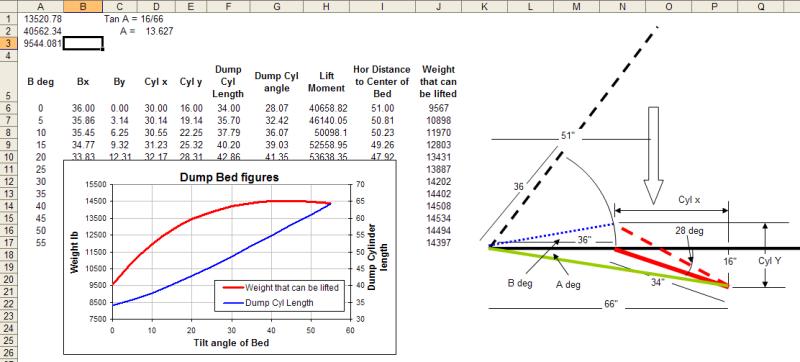Click the large down arrow shape
The width and height of the screenshot is (800, 362).
[x=653, y=156]
